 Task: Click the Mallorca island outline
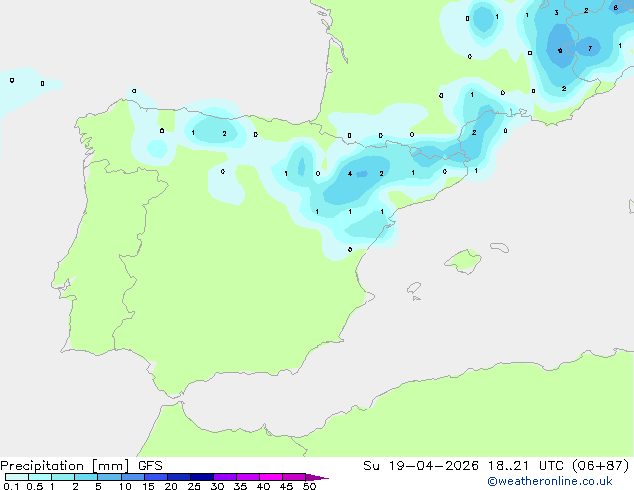463,261
